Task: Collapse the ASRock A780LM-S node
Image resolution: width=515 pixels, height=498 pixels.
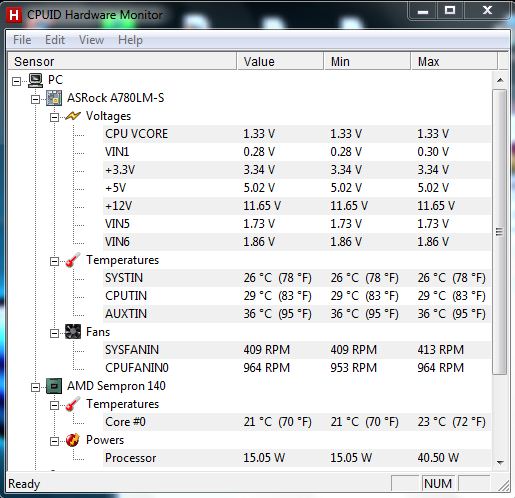Action: point(35,99)
